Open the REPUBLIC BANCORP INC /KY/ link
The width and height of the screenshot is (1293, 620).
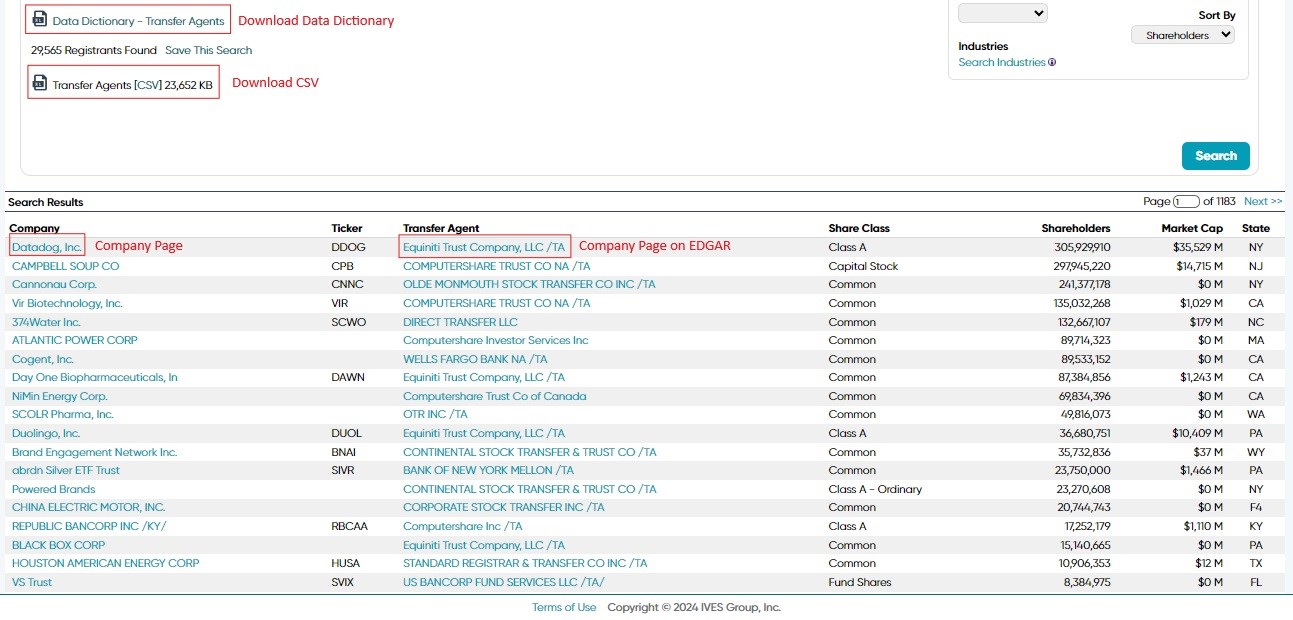click(89, 526)
